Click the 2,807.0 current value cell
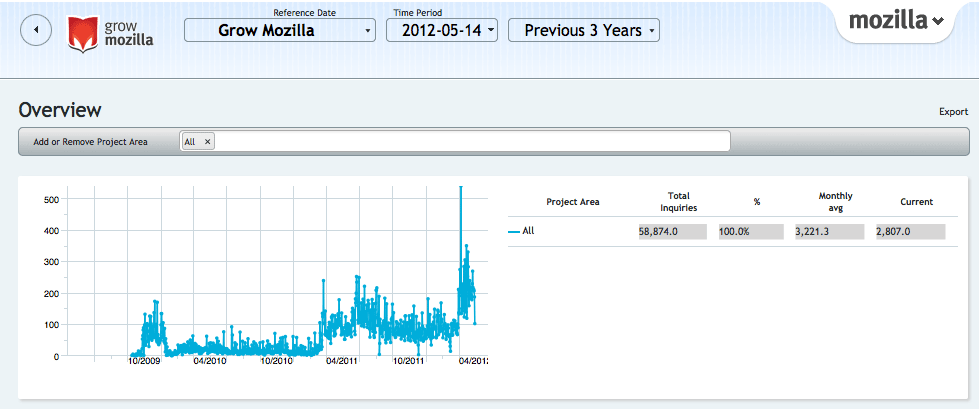This screenshot has width=979, height=409. click(909, 232)
